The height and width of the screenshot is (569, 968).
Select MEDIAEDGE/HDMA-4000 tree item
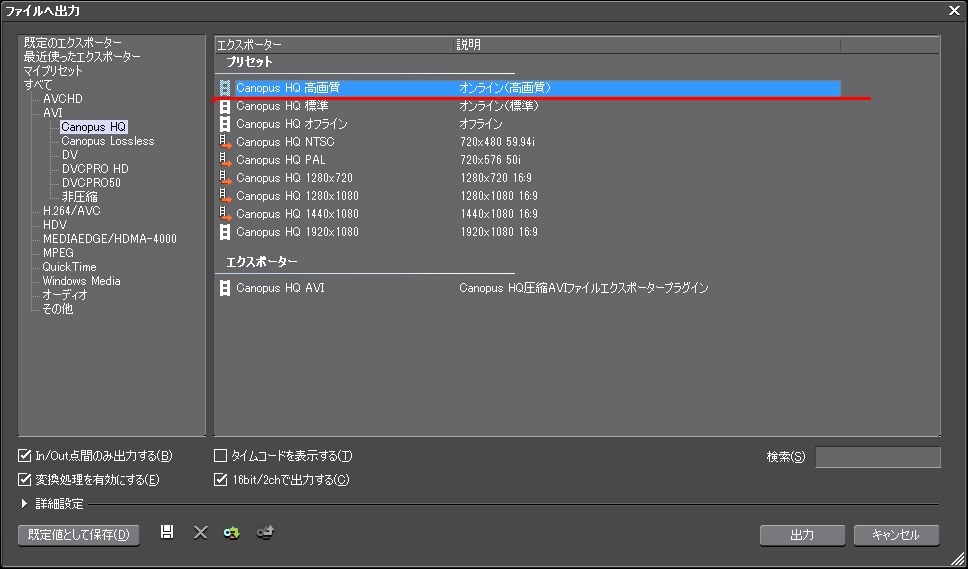pos(109,239)
